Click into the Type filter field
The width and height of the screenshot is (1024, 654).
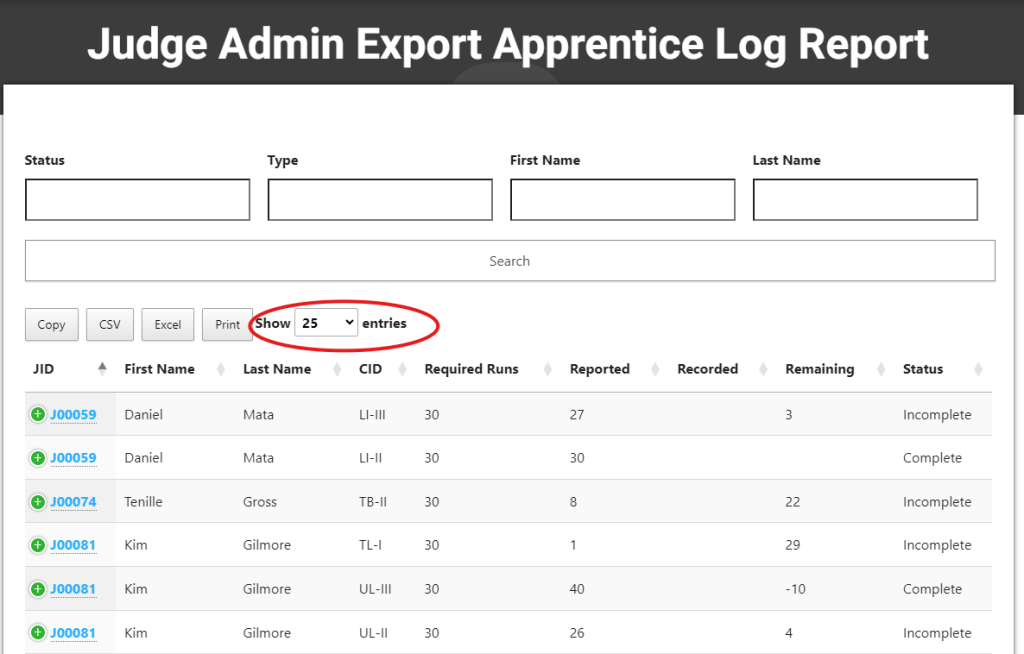[x=380, y=200]
